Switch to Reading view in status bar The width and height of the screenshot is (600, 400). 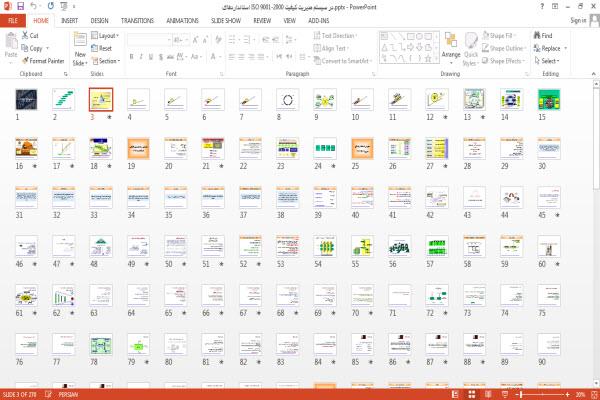pos(488,394)
